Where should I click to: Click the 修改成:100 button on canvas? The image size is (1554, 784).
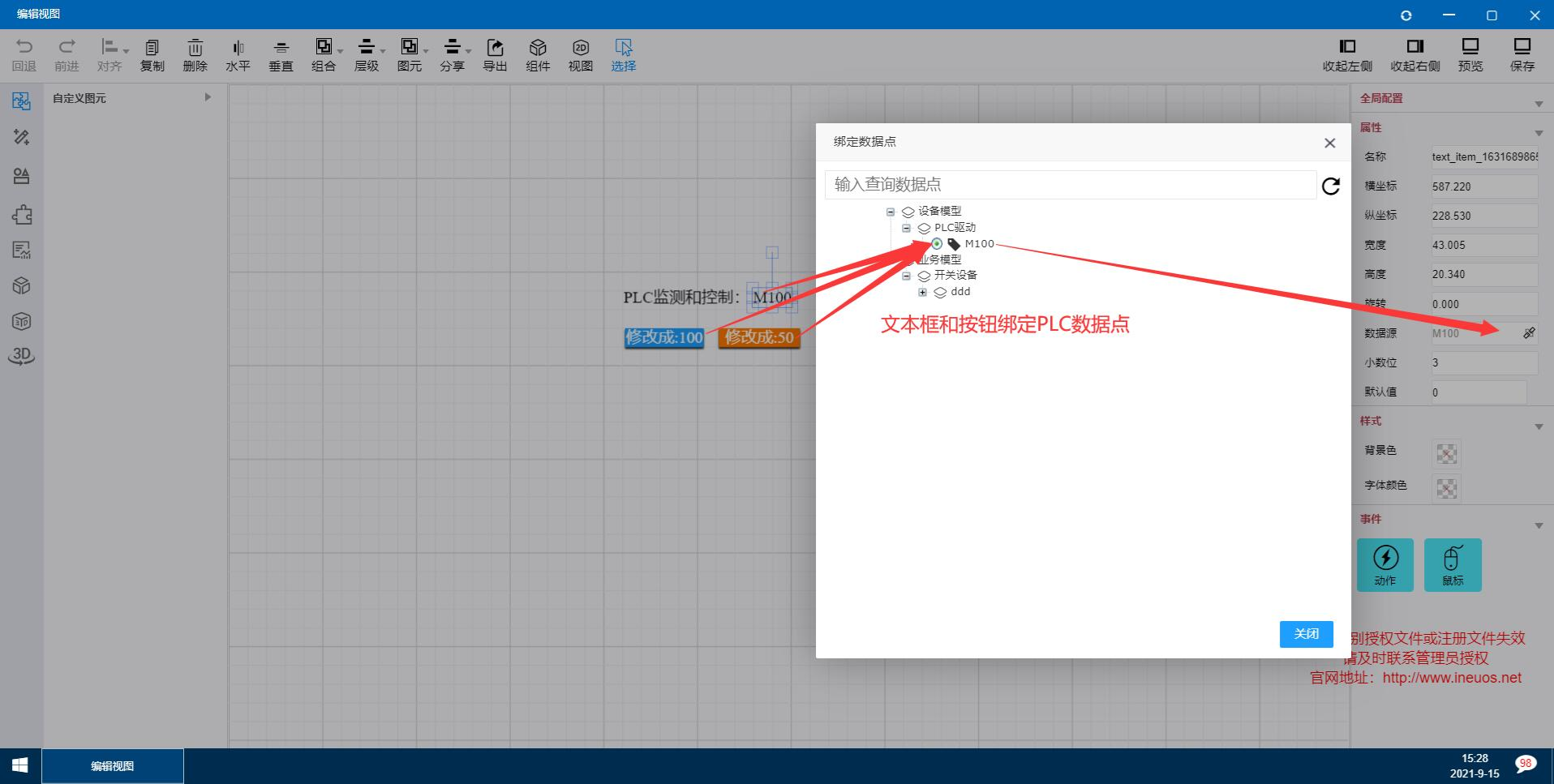664,337
